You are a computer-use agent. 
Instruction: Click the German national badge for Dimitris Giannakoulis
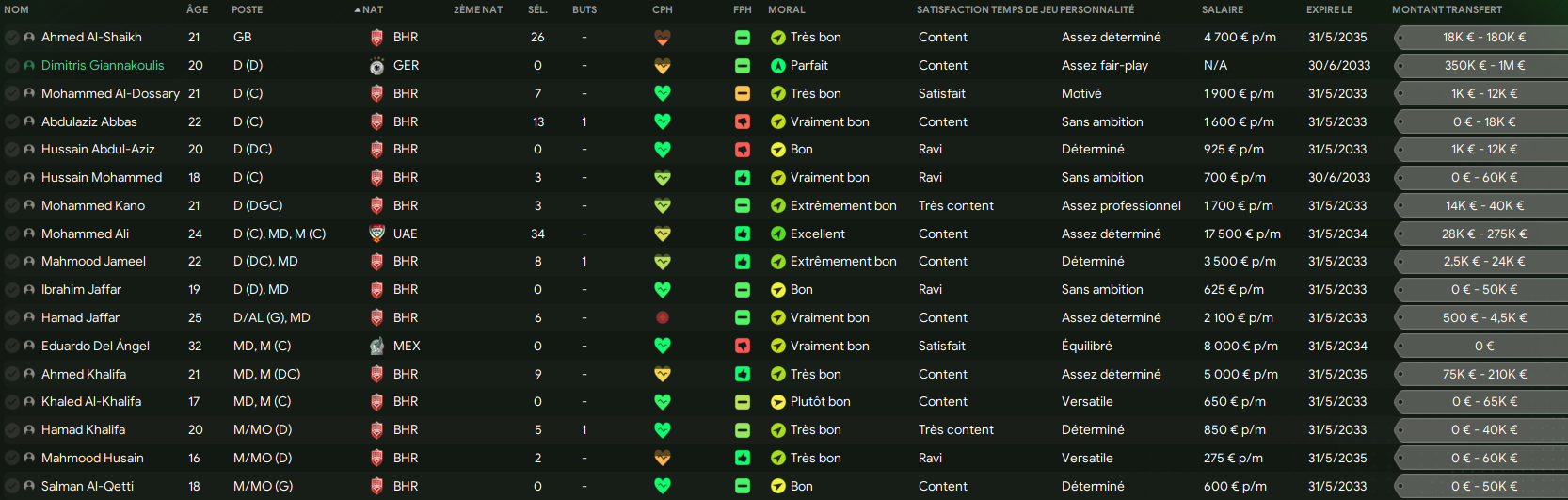click(376, 66)
